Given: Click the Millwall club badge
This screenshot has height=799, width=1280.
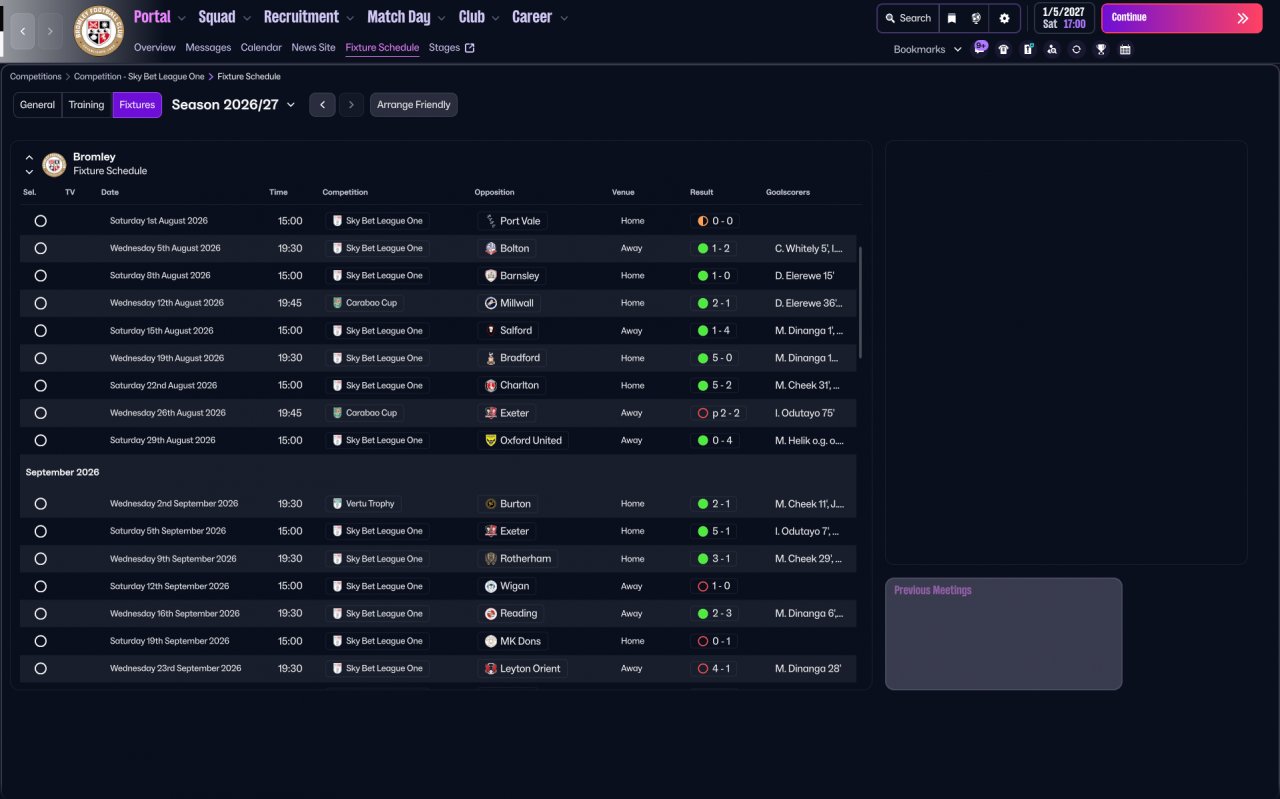Looking at the screenshot, I should tap(490, 303).
